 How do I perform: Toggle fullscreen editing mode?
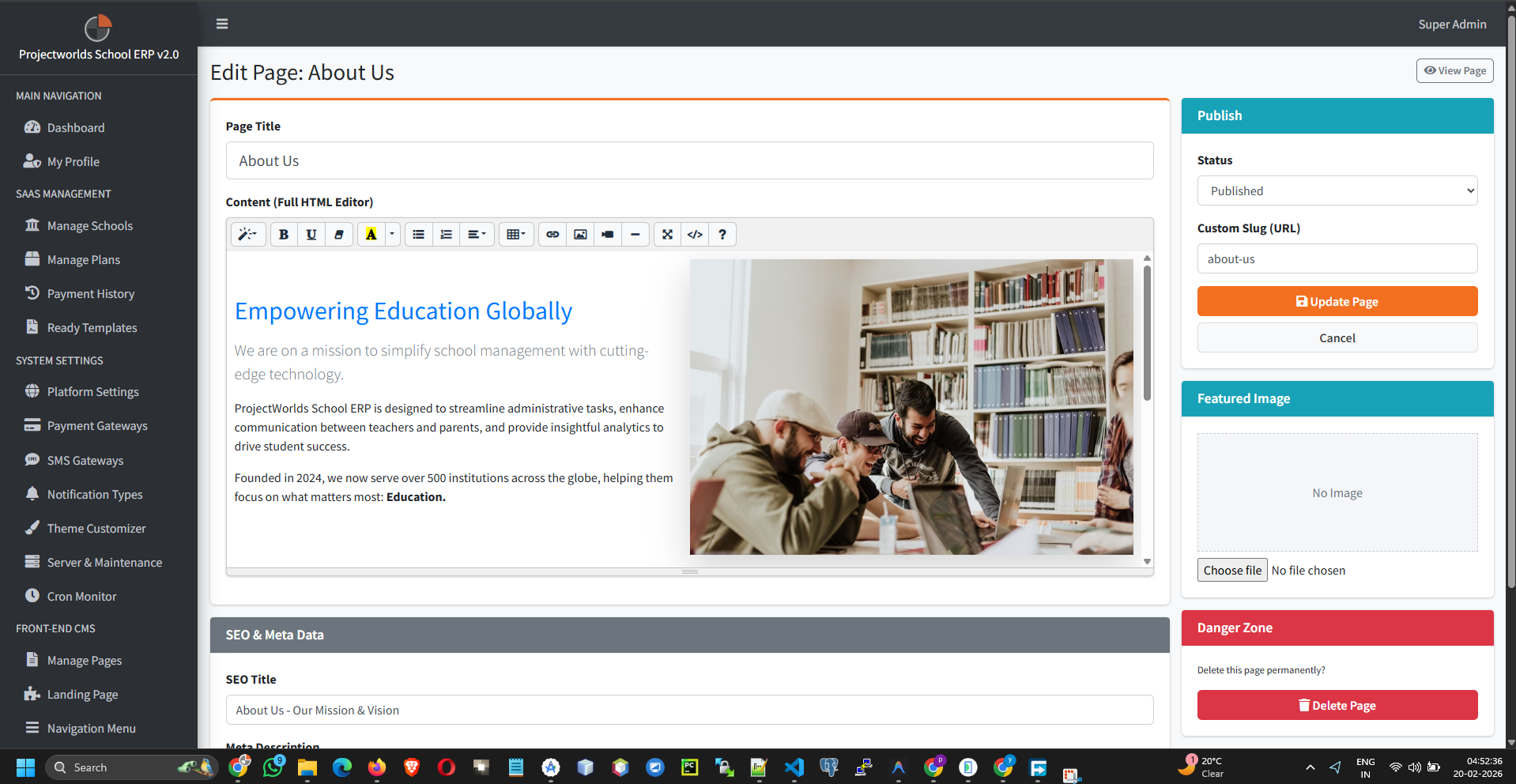pyautogui.click(x=666, y=234)
